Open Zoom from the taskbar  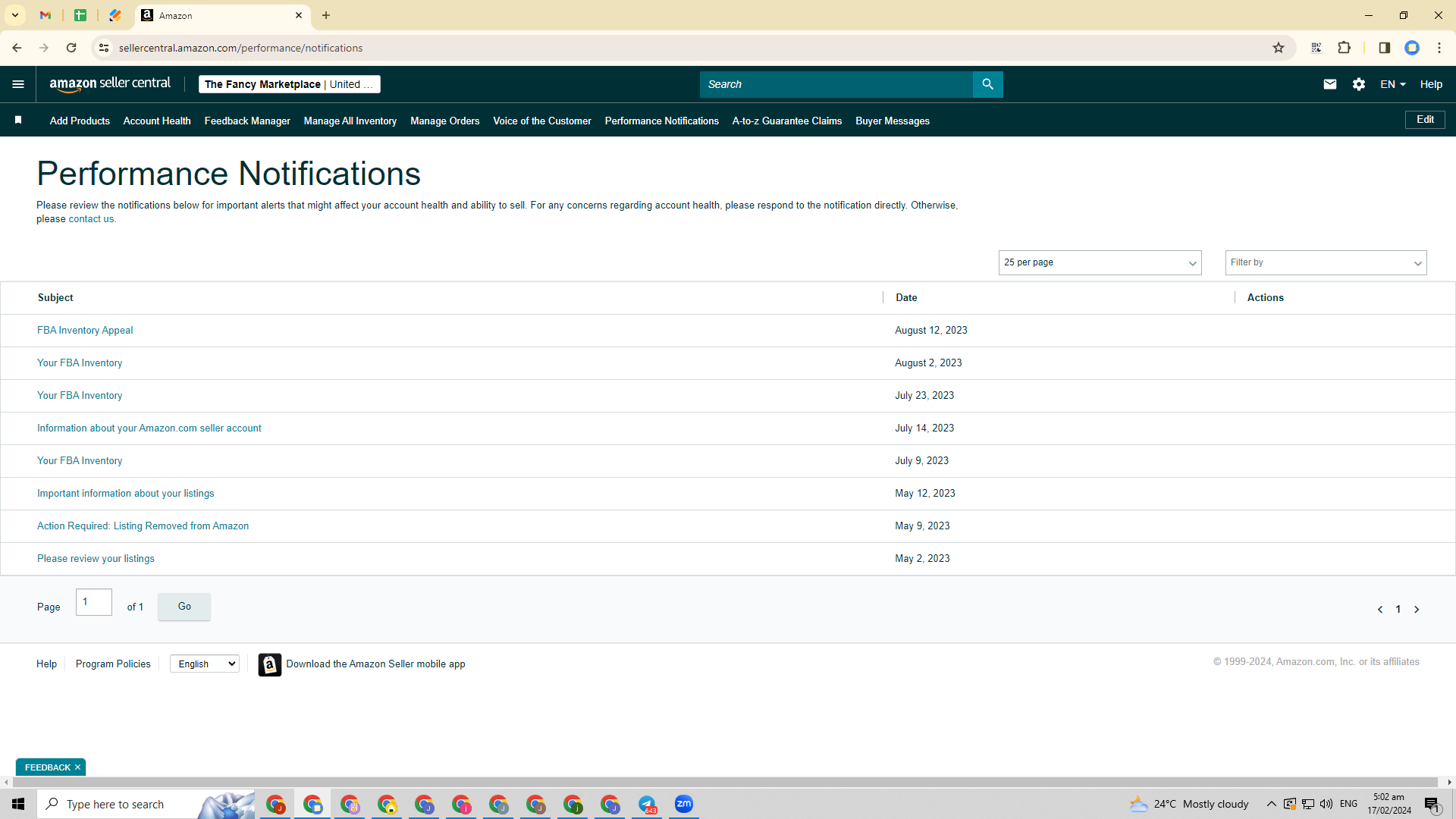pos(684,804)
